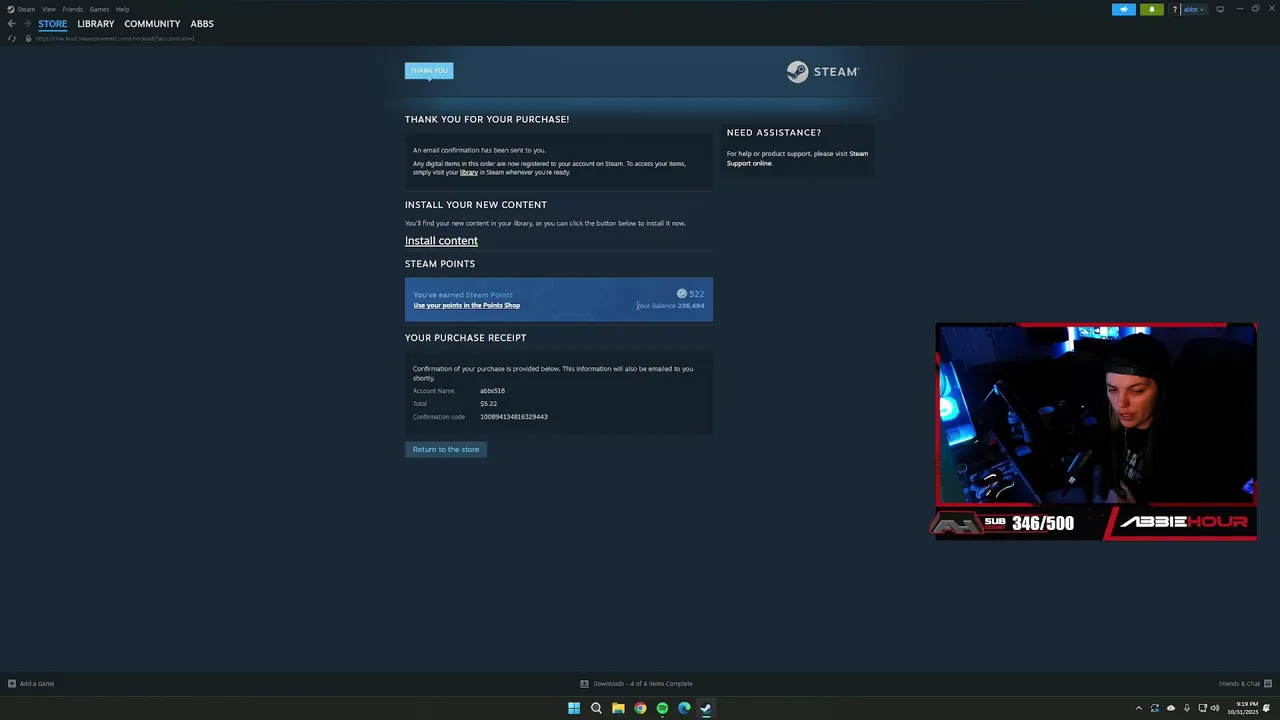Open the blue megaphone announcements icon
Screen dimensions: 1280x720
[1124, 9]
